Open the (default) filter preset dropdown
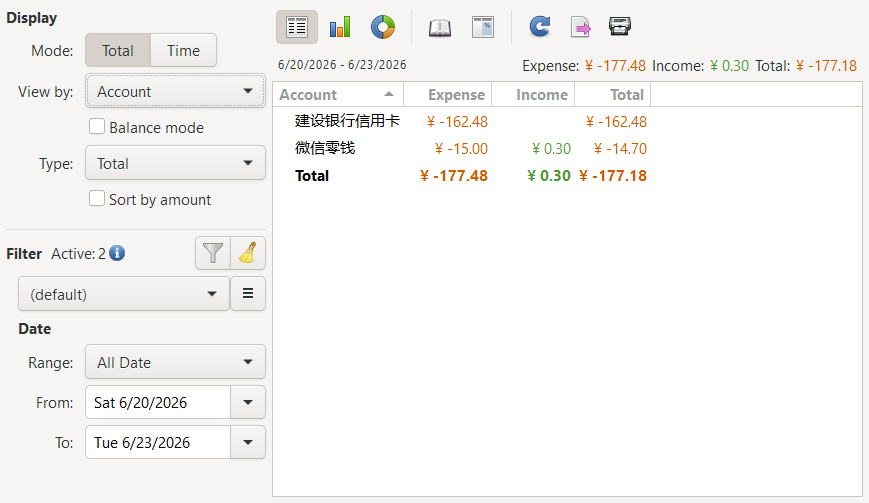Screen dimensions: 869x503 click(124, 294)
